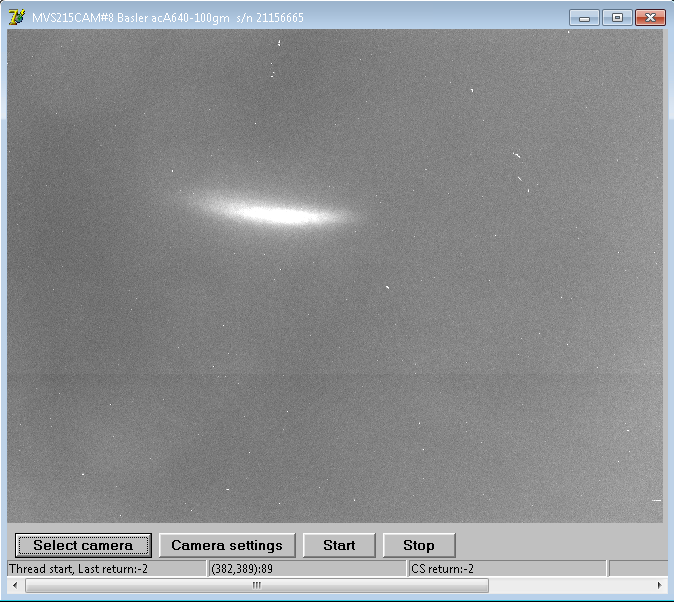Close the Basler camera window
This screenshot has width=674, height=602.
click(650, 17)
